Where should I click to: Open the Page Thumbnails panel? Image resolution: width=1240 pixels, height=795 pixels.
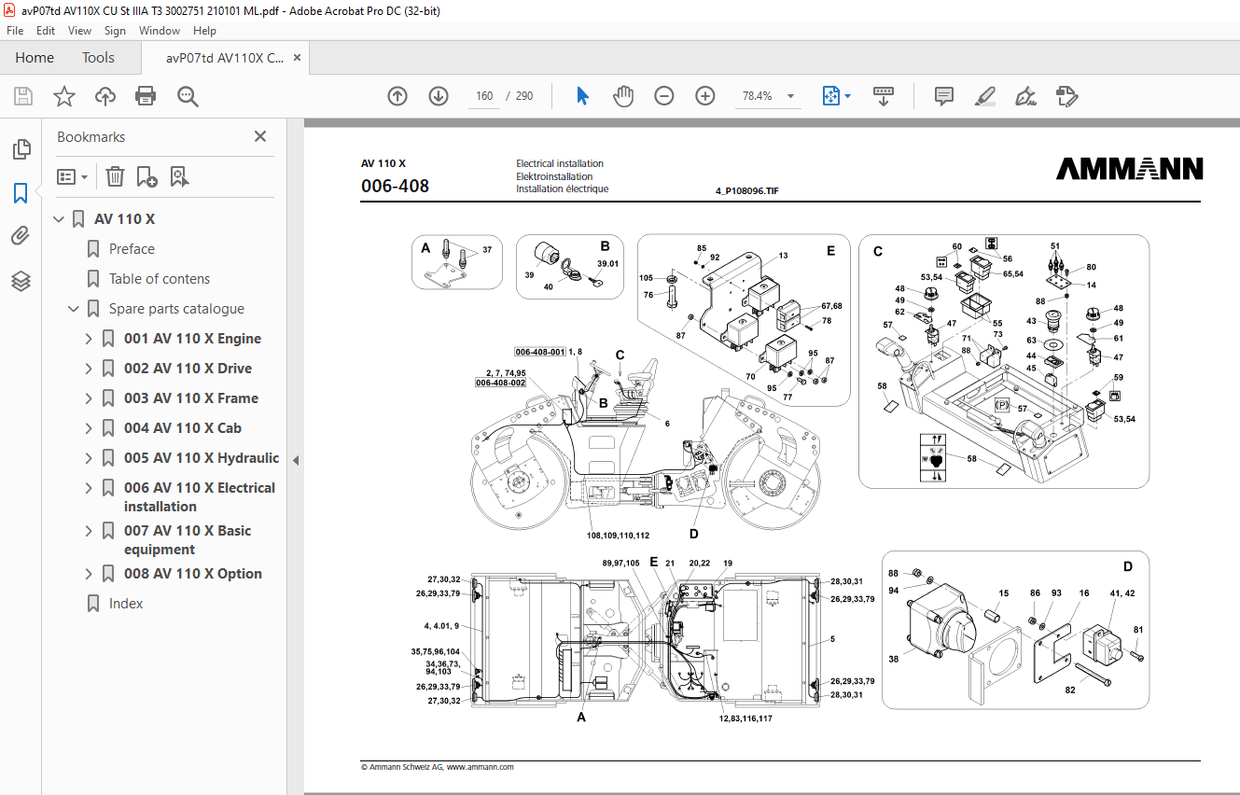point(21,148)
